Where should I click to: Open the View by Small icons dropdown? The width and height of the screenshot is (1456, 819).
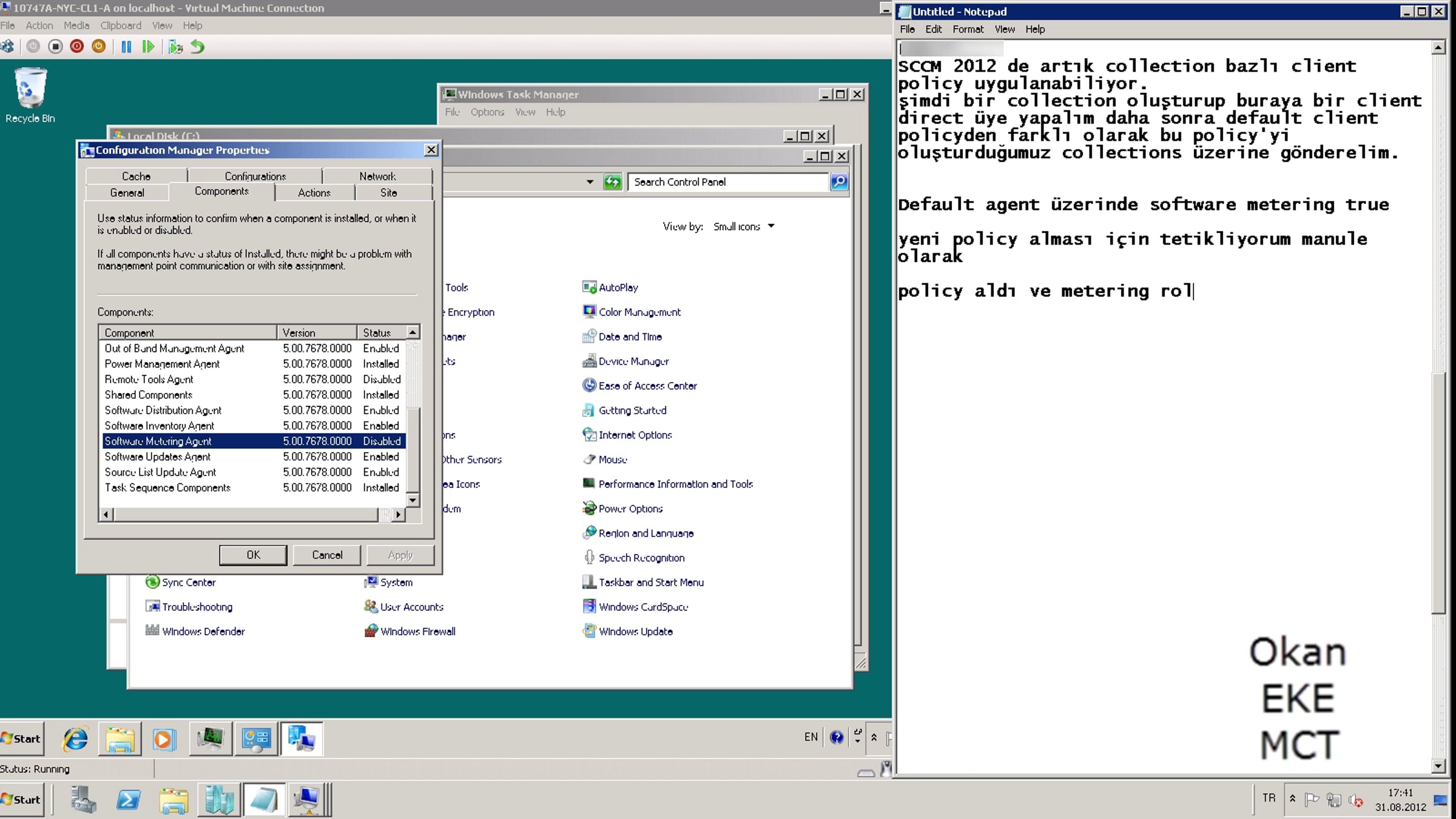tap(744, 226)
